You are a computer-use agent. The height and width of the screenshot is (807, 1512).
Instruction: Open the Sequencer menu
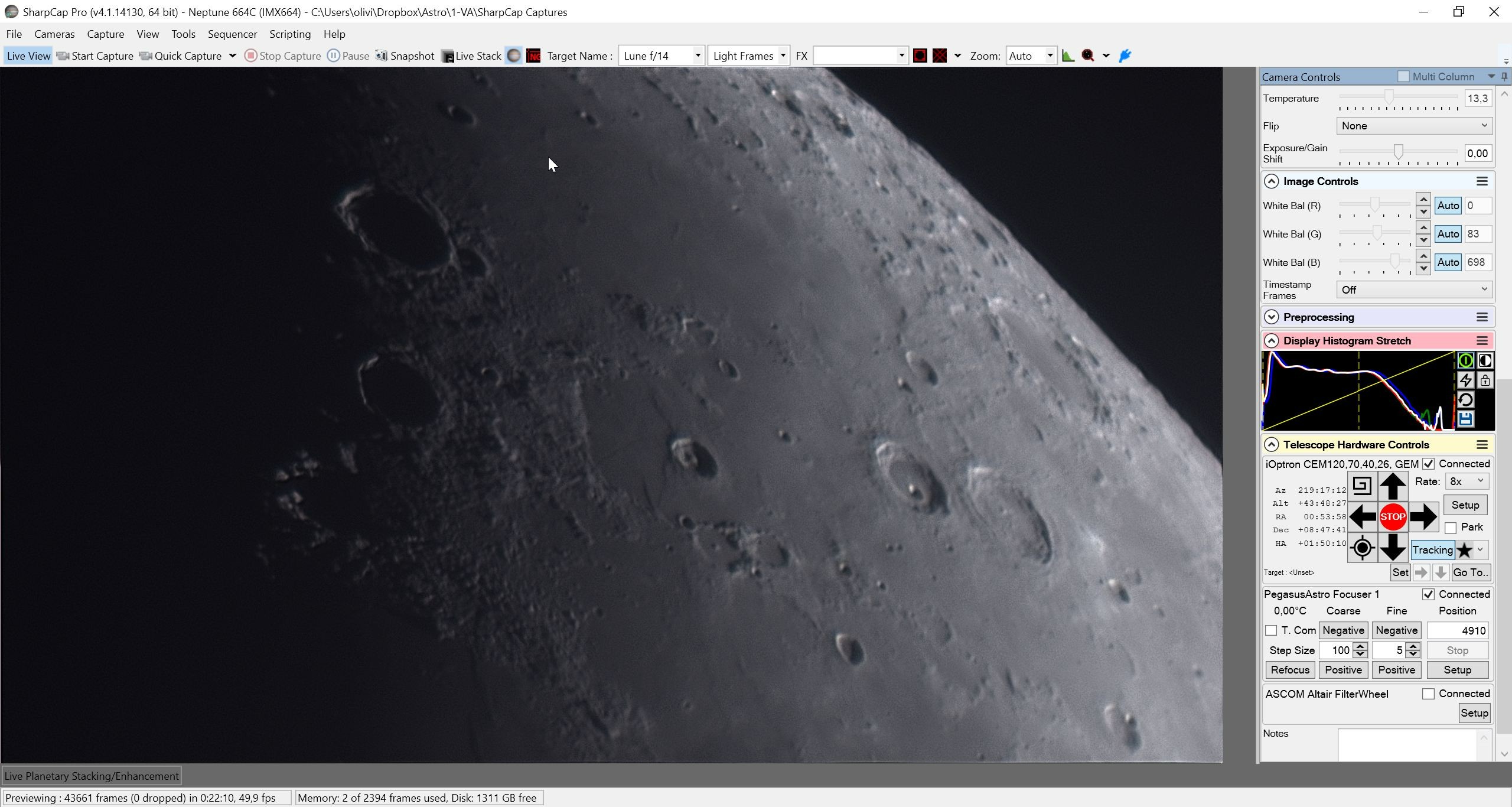[232, 34]
